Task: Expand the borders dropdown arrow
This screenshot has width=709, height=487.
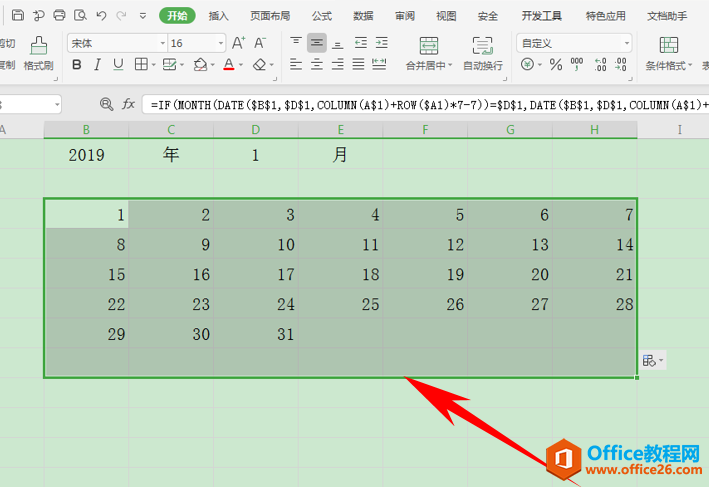Action: [154, 65]
